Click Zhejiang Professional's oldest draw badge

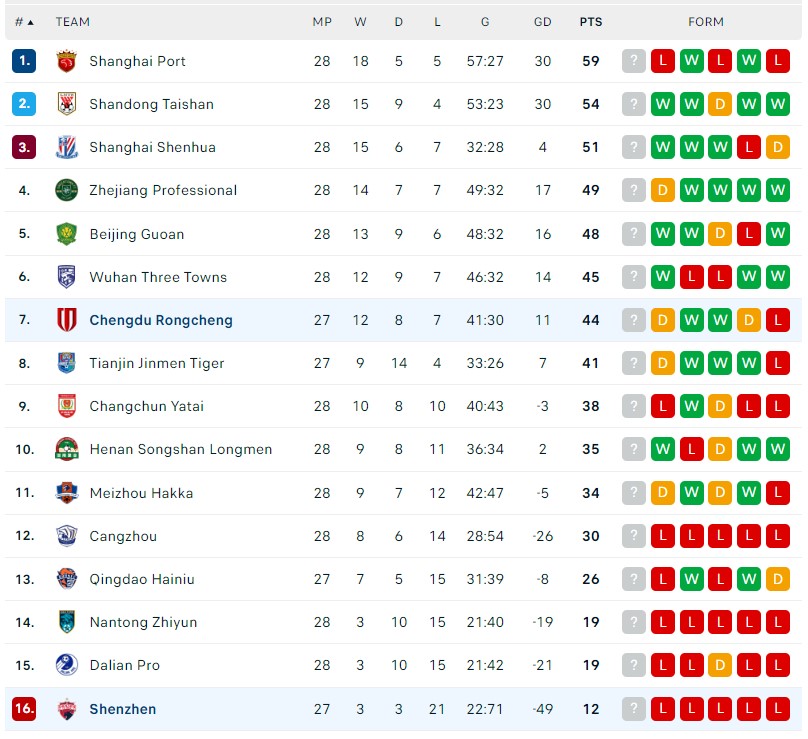click(x=662, y=190)
